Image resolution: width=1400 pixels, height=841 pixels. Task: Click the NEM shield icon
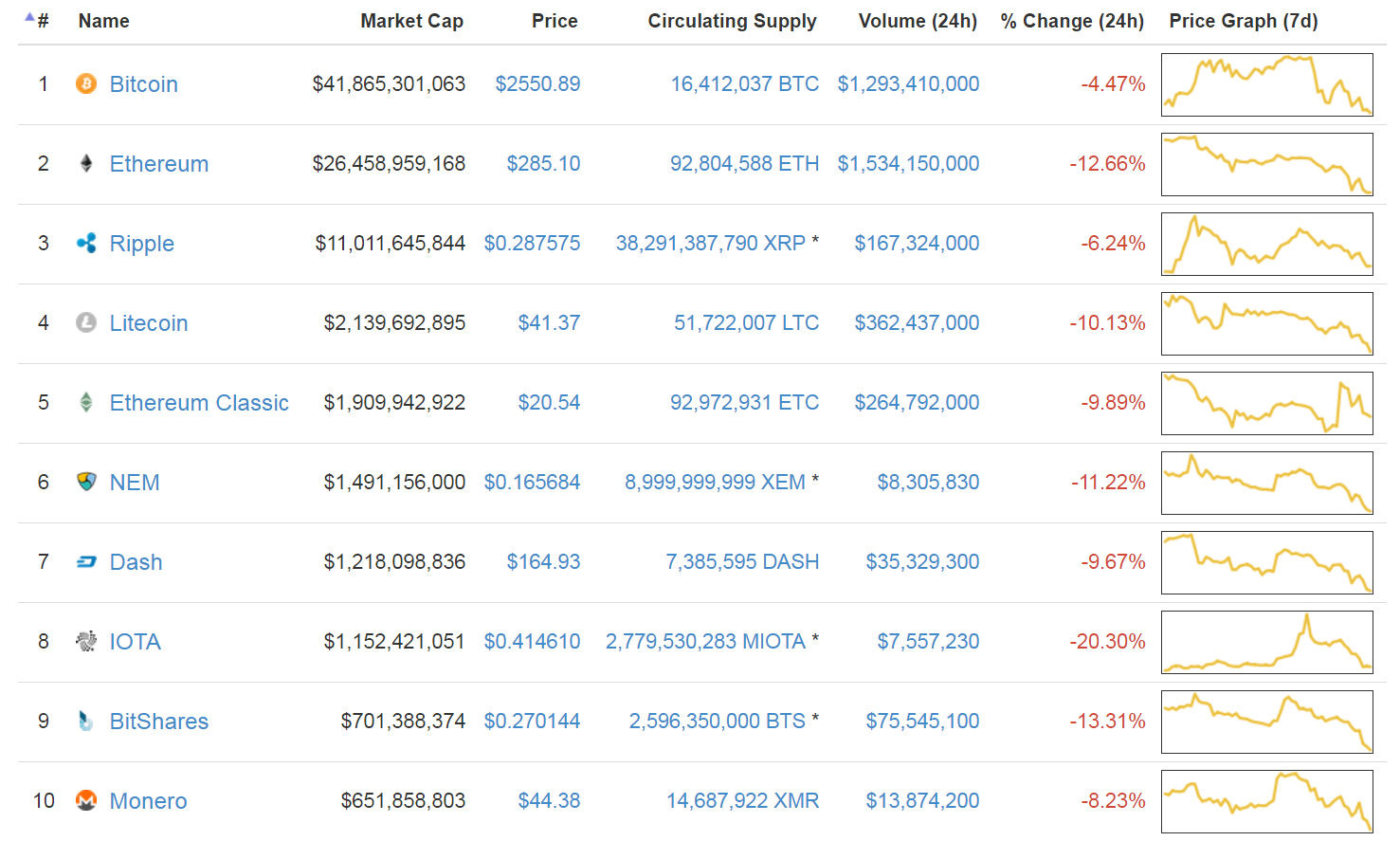pos(86,482)
